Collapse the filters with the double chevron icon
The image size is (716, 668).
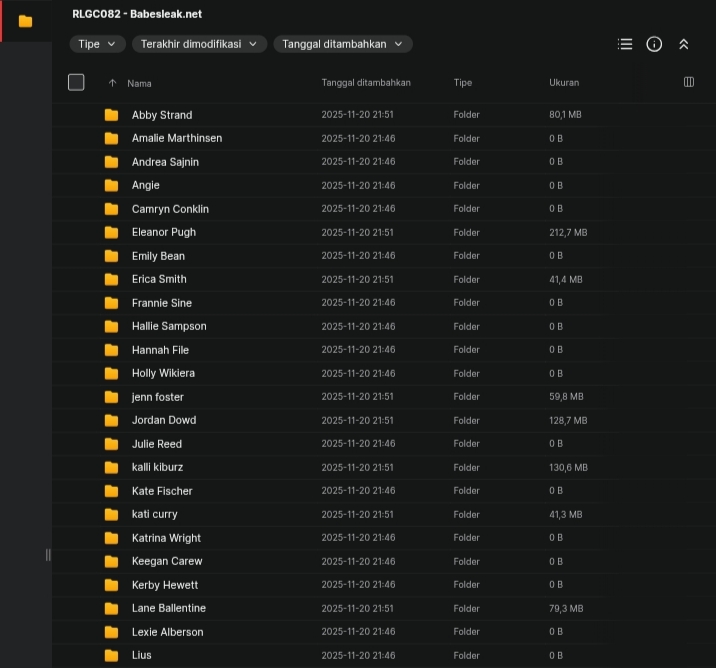click(x=684, y=44)
